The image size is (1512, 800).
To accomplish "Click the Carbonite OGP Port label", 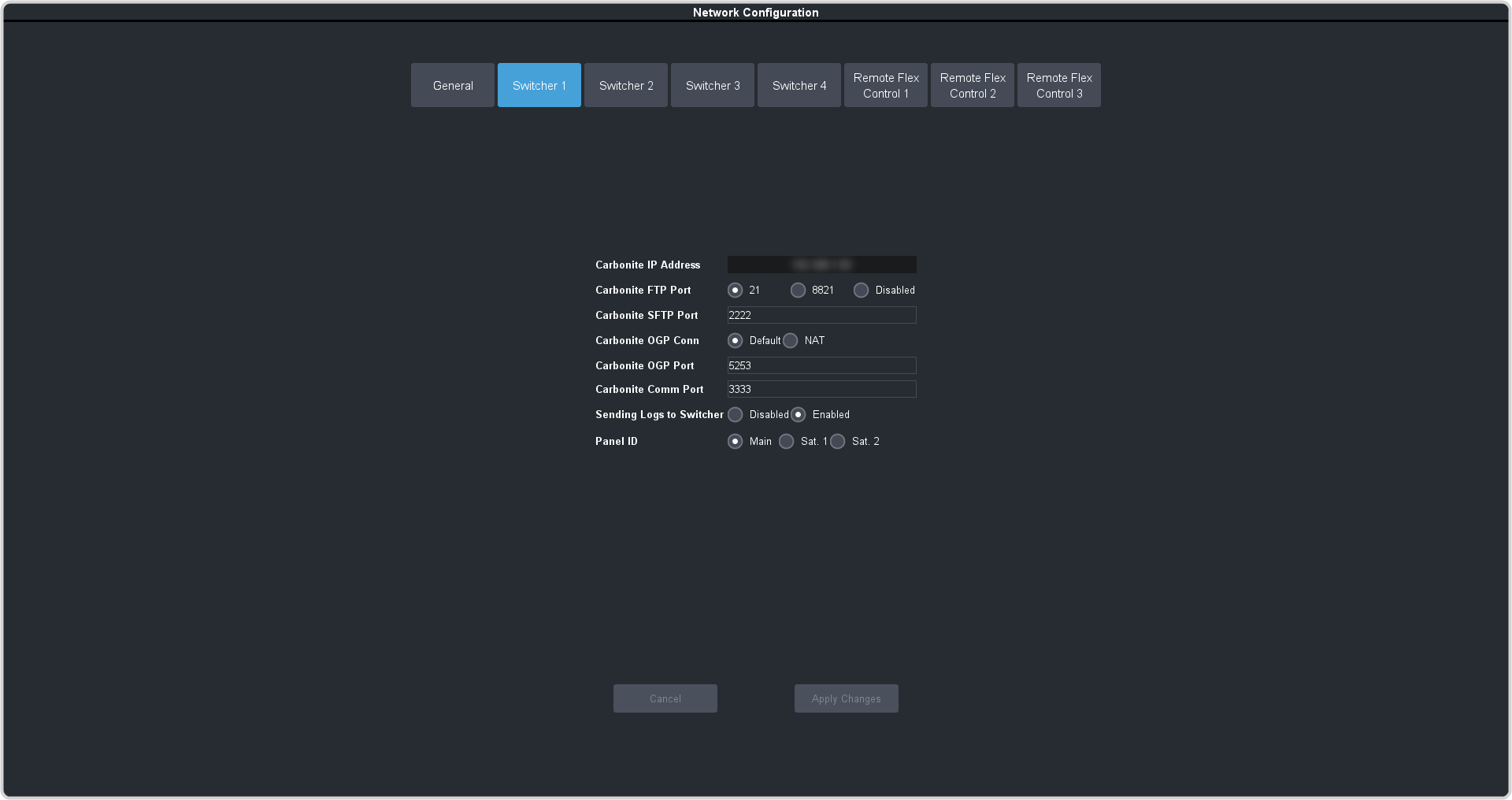I will (x=644, y=365).
